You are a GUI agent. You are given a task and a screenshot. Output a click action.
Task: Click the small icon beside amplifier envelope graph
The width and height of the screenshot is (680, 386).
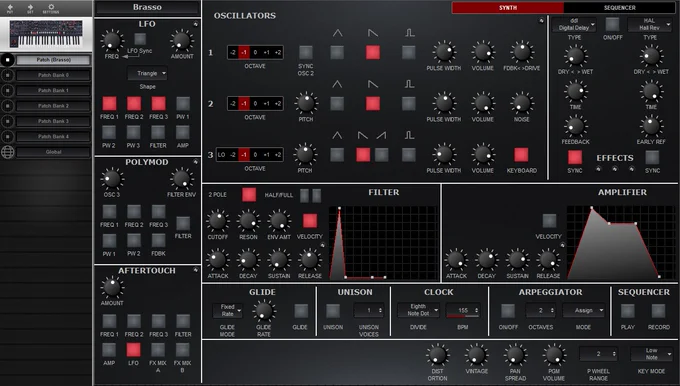tap(562, 245)
